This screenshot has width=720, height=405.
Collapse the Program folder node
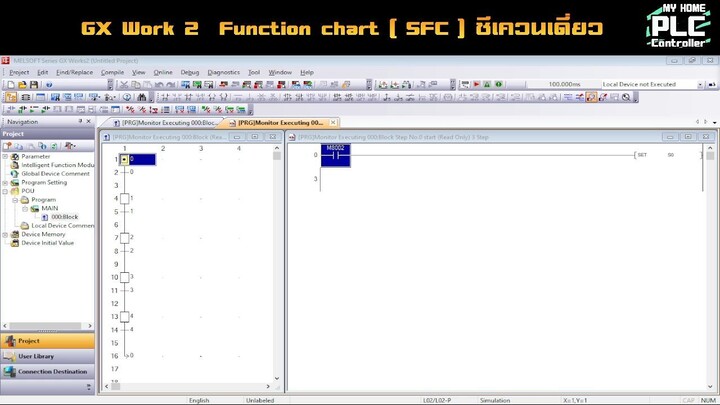[x=15, y=200]
